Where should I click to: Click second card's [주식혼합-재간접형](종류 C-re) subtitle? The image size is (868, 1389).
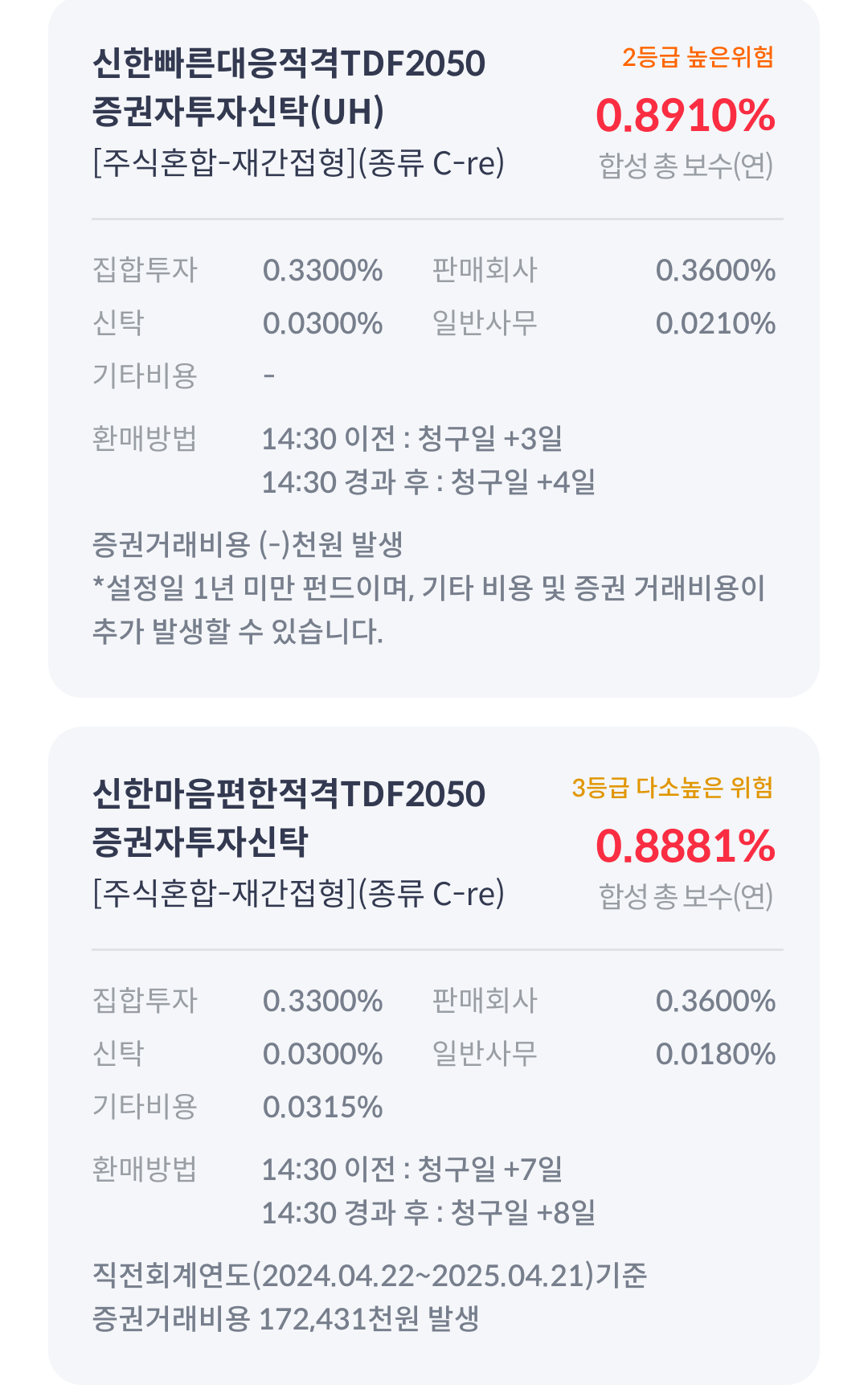coord(299,893)
